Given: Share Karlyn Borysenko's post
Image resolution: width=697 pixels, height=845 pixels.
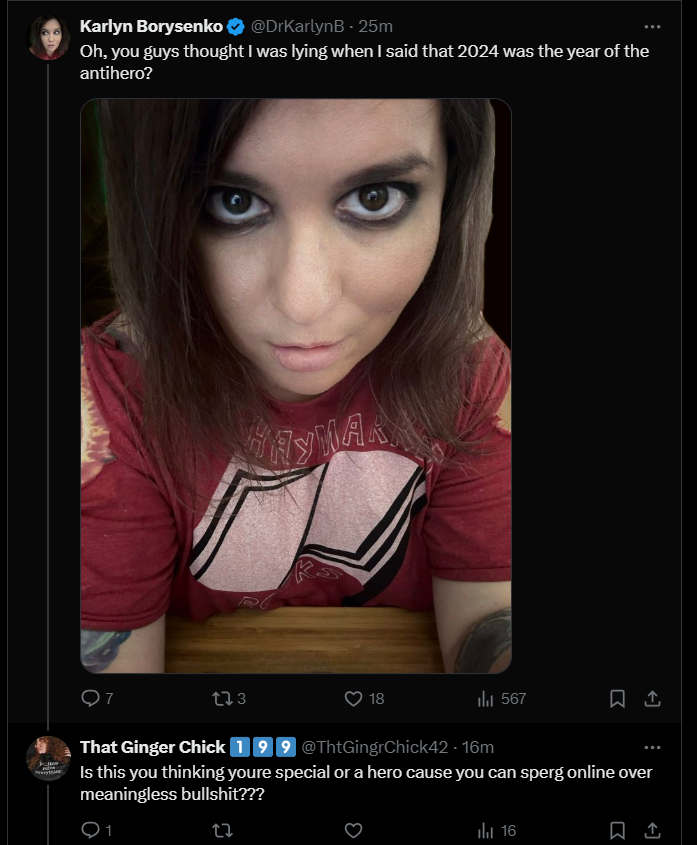Looking at the screenshot, I should click(x=652, y=698).
